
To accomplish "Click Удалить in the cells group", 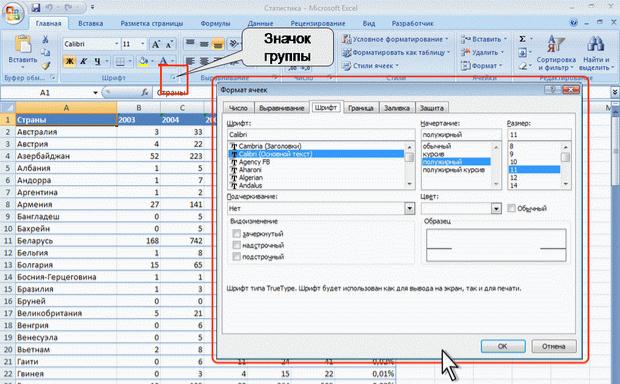I will click(482, 52).
